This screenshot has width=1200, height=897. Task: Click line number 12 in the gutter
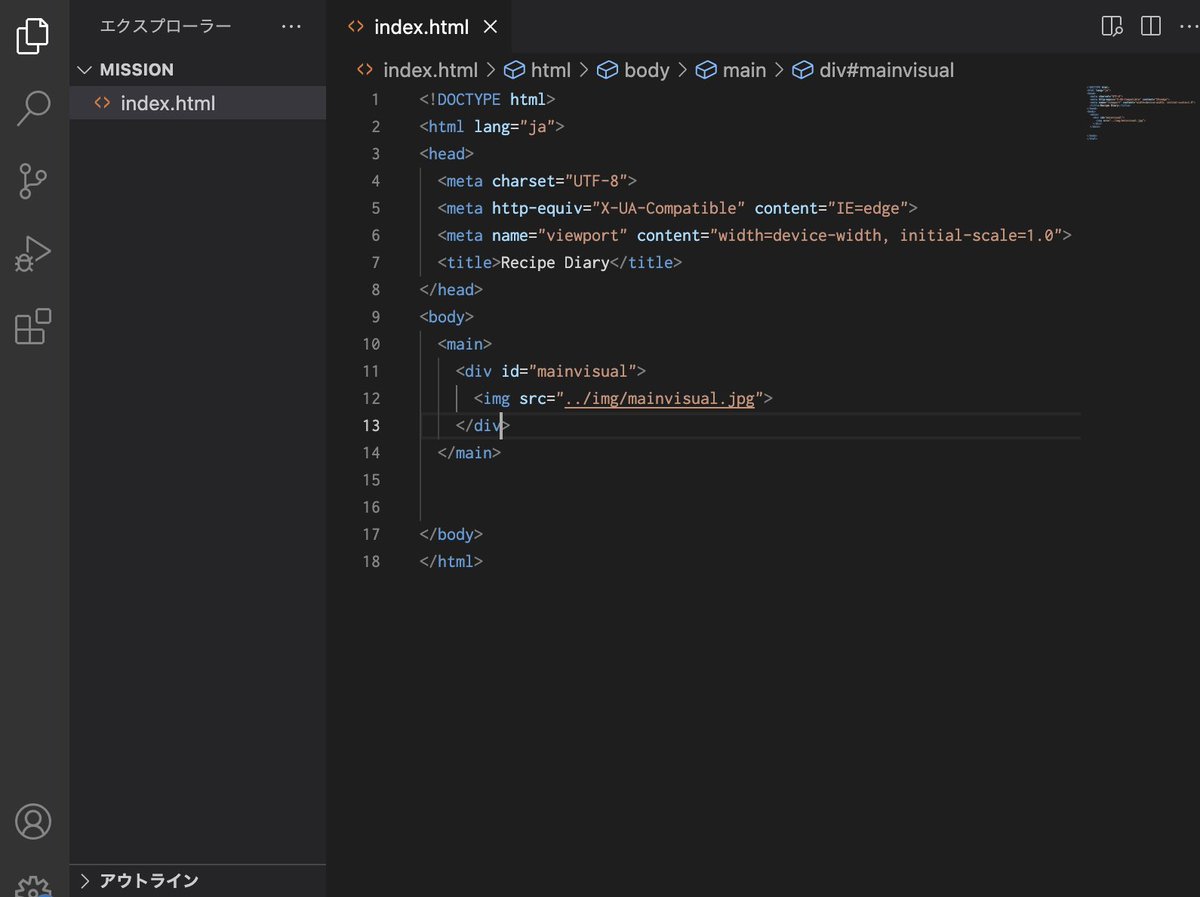click(x=371, y=399)
